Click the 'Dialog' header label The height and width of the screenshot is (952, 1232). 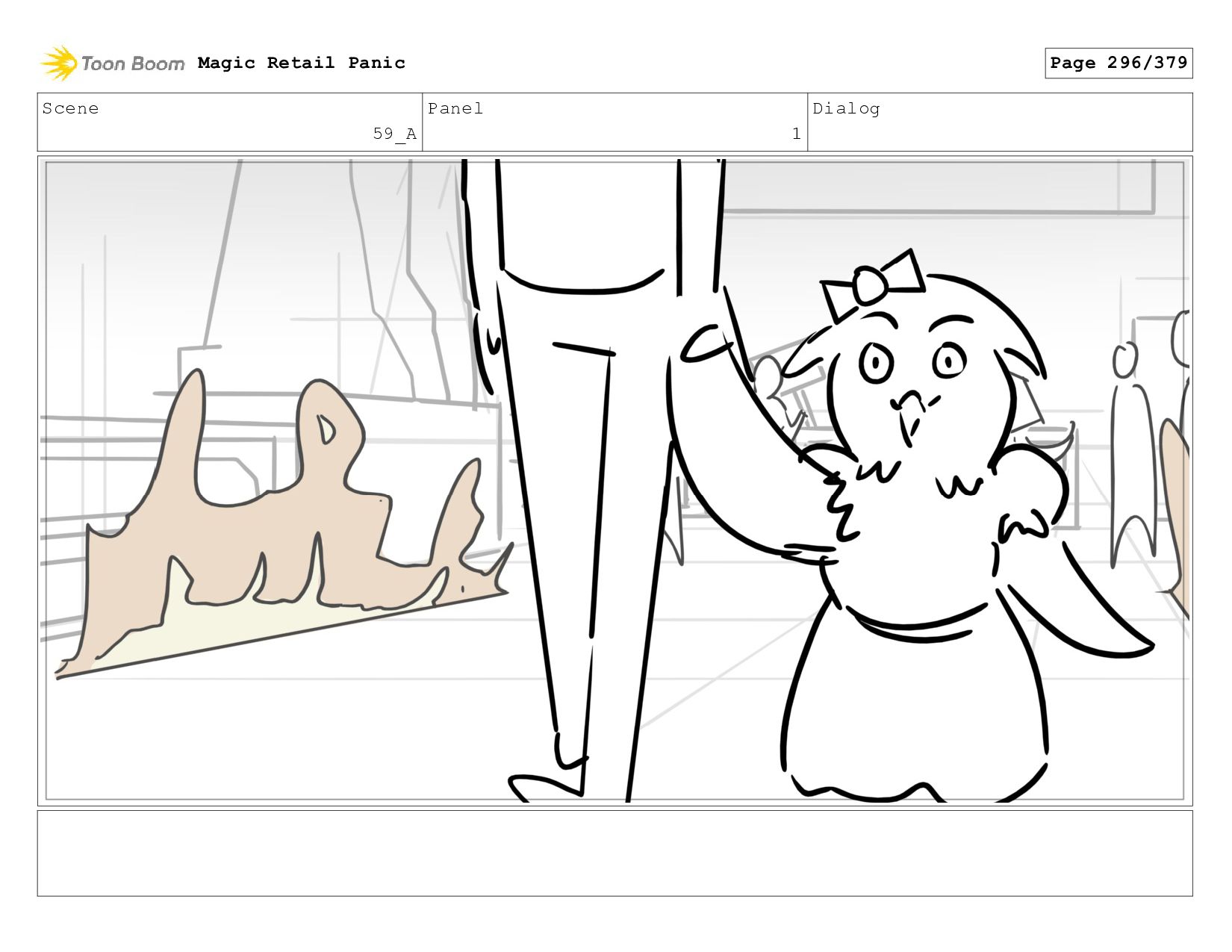pyautogui.click(x=846, y=108)
